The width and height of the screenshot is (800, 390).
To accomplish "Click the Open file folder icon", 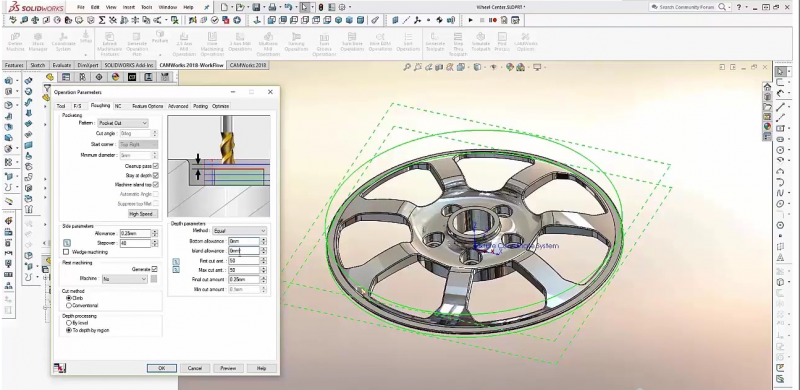I will 240,7.
